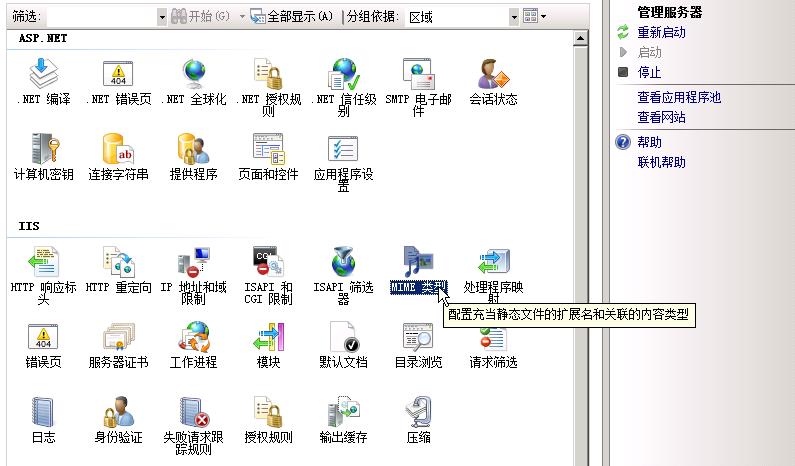Click the disabled 启动 action
Screen dimensions: 795x466
click(x=649, y=52)
